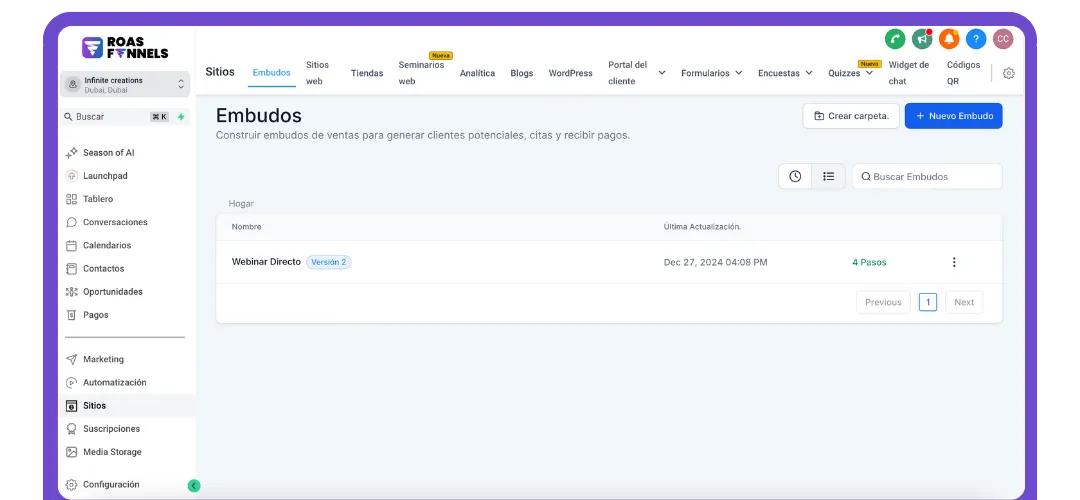Viewport: 1080px width, 500px height.
Task: Open the Webinar Directo funnel
Action: (266, 262)
